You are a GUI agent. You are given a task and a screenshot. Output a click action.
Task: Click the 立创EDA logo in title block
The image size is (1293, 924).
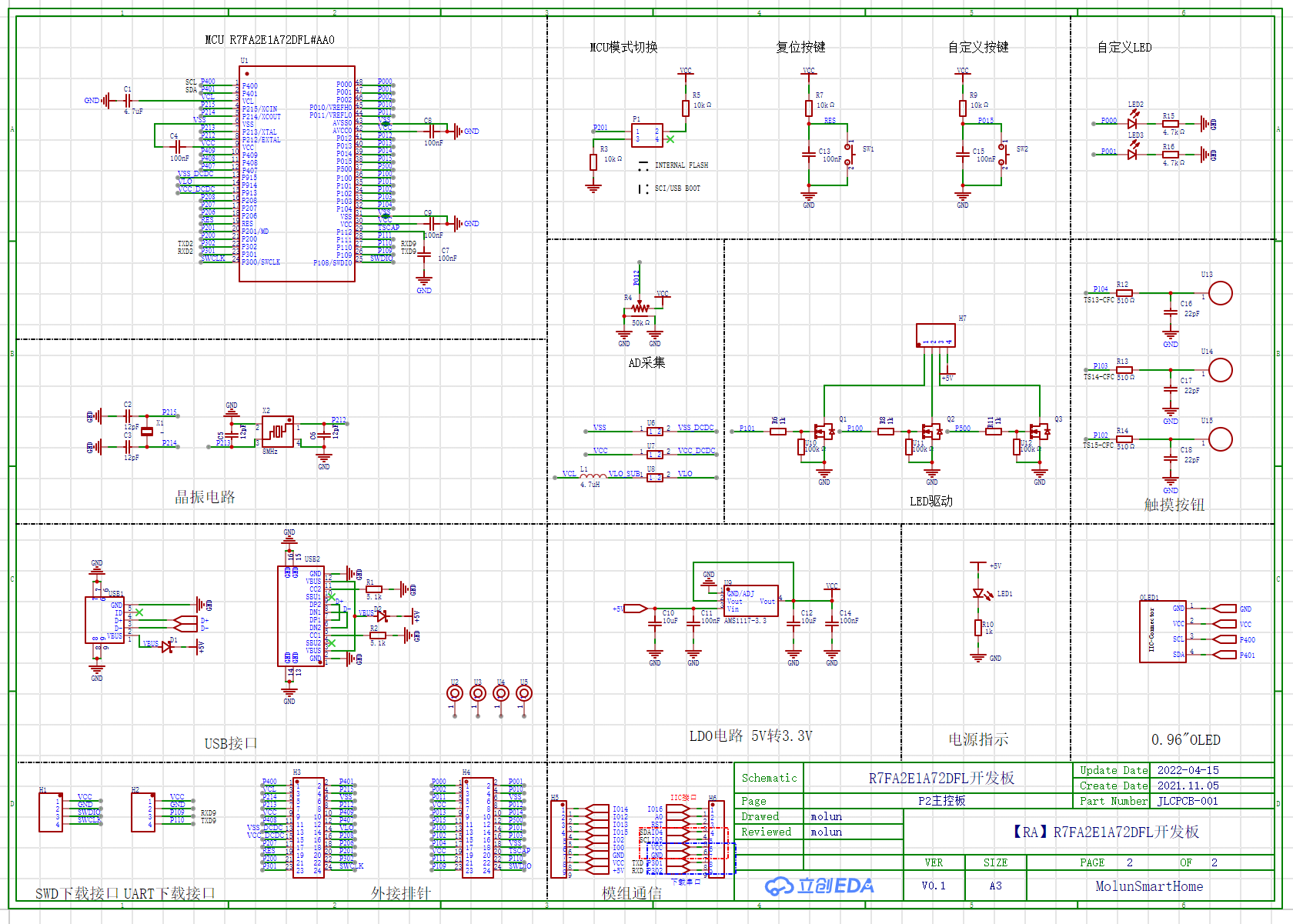(819, 886)
